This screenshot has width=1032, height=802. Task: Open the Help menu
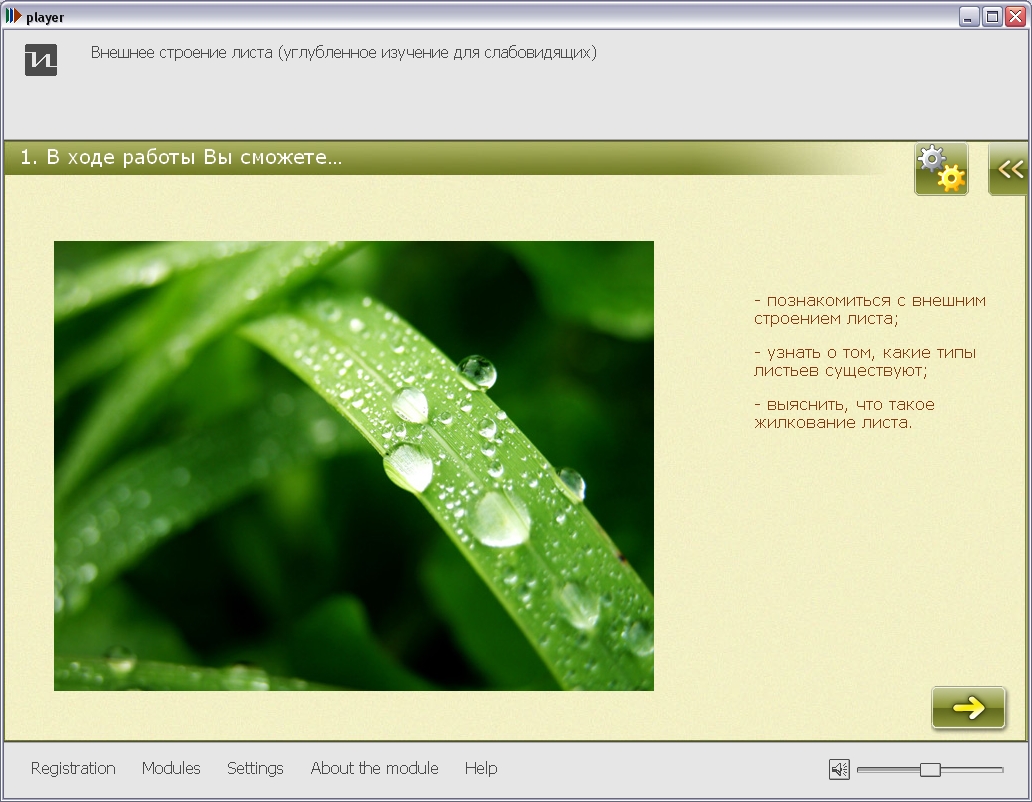[x=481, y=768]
